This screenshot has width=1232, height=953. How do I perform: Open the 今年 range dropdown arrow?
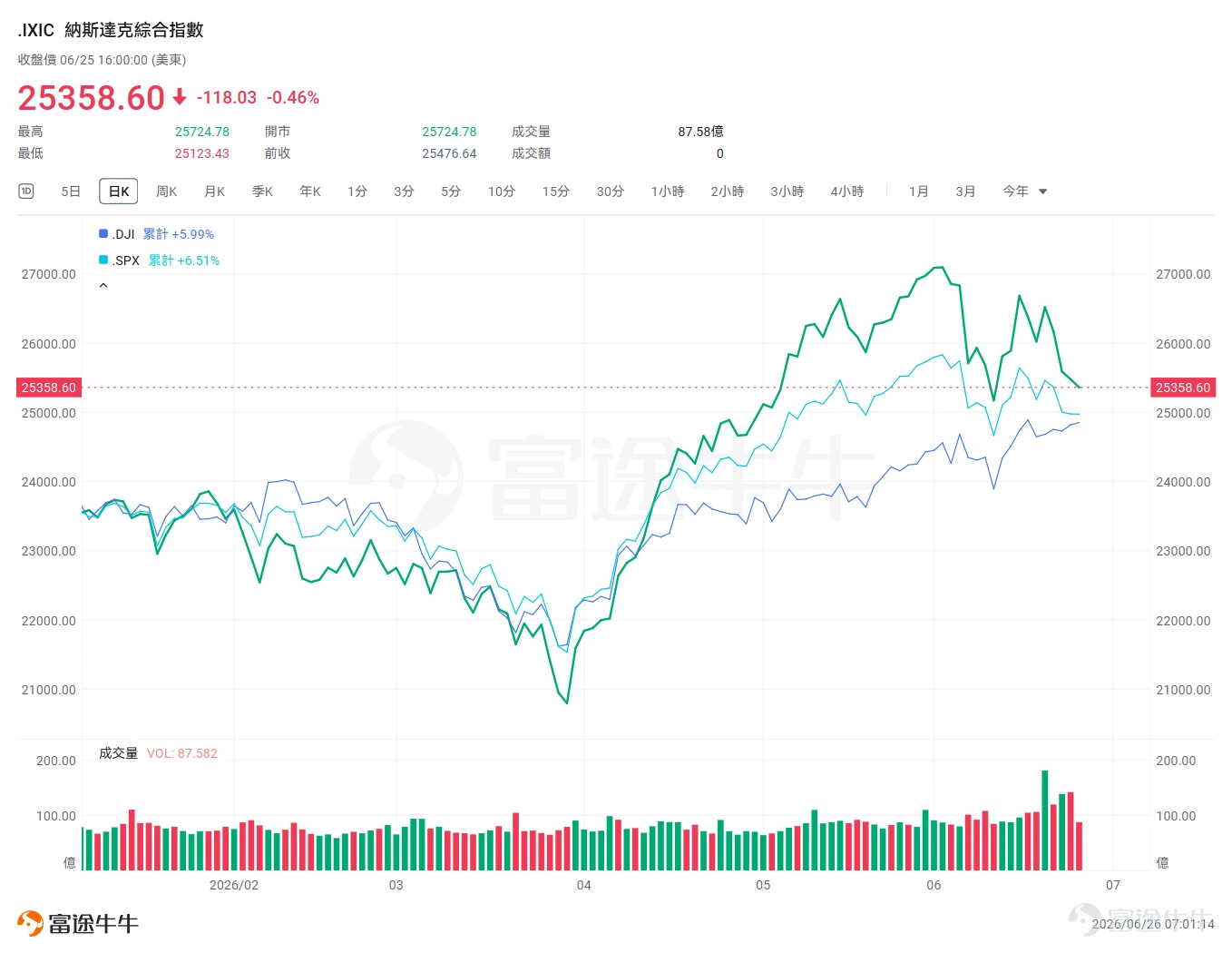coord(1042,192)
